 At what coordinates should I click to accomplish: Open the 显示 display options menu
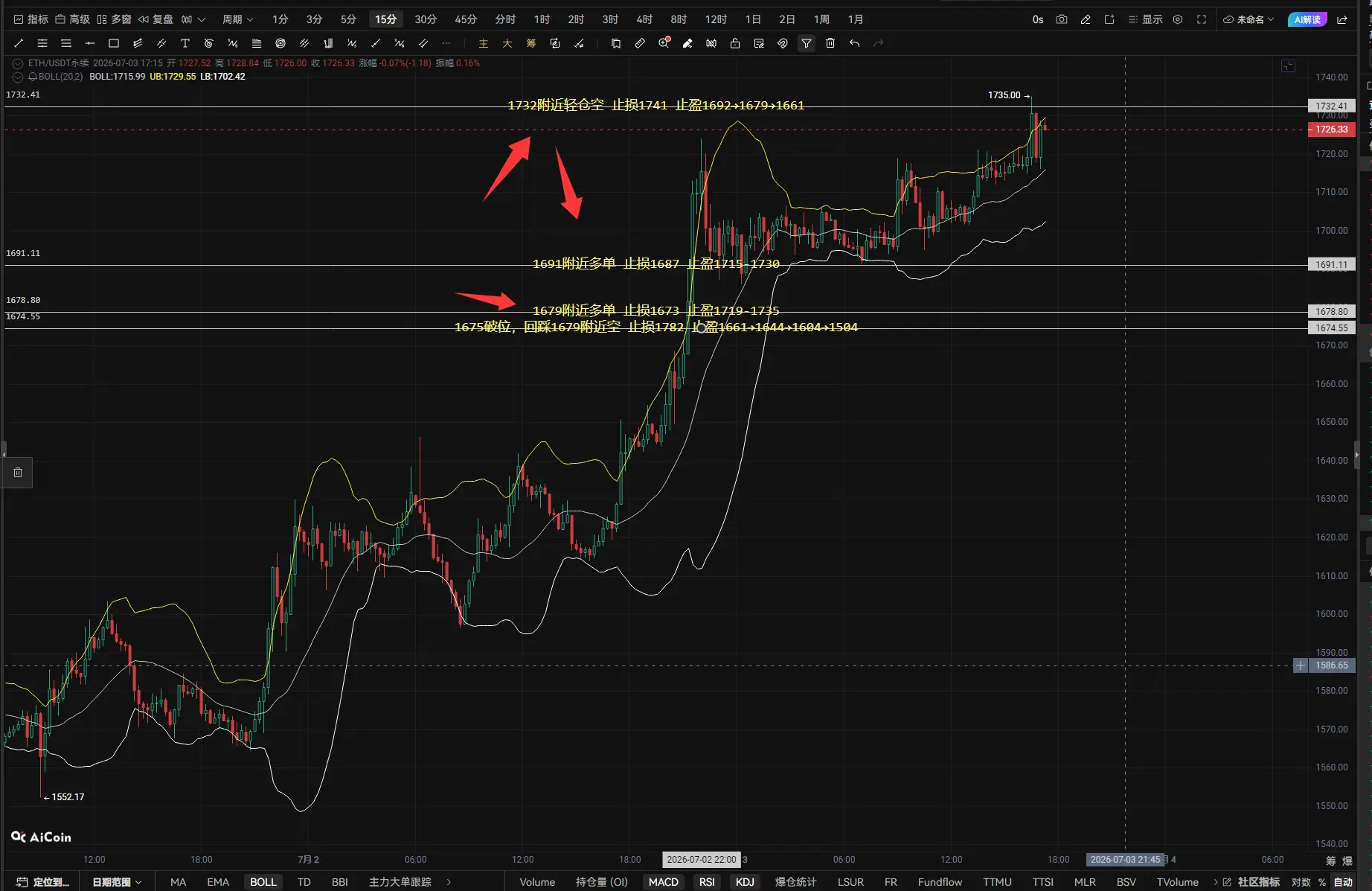[x=1145, y=19]
